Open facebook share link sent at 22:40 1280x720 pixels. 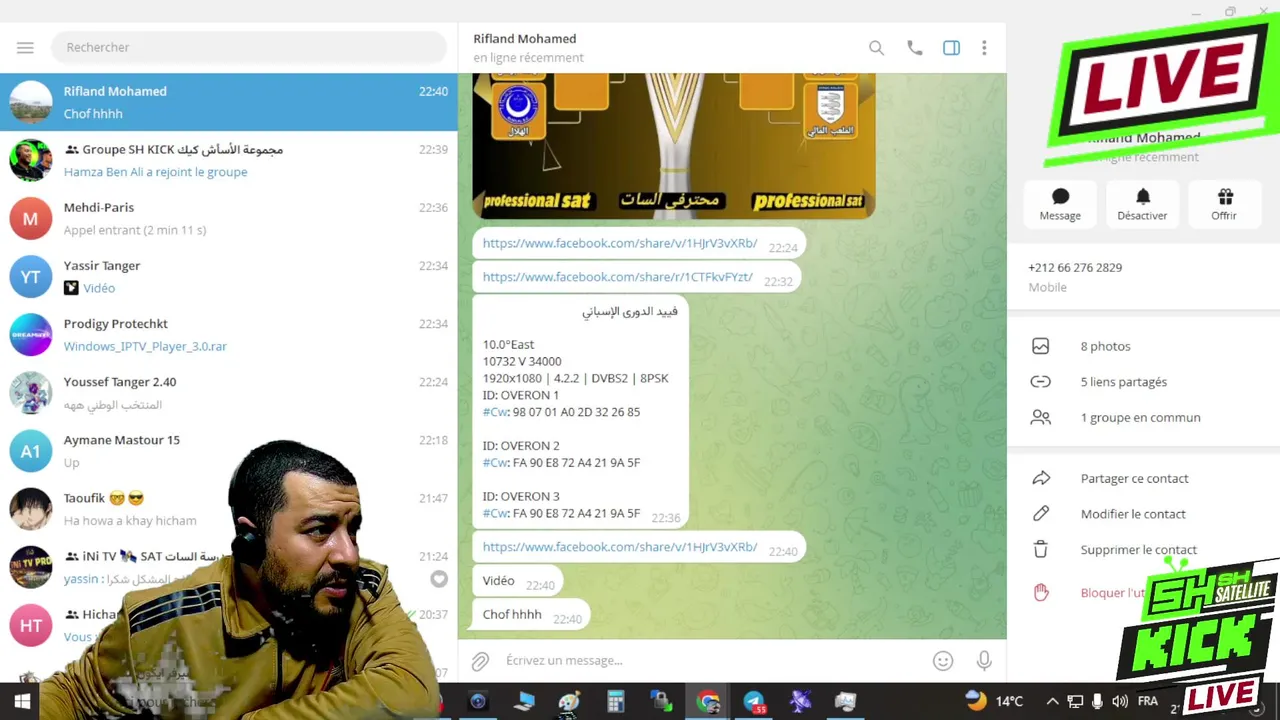click(620, 547)
